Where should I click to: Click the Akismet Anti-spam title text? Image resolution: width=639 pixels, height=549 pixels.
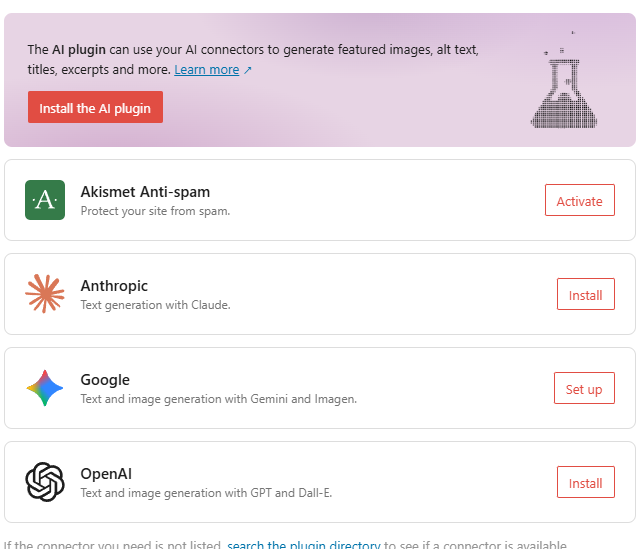[145, 192]
